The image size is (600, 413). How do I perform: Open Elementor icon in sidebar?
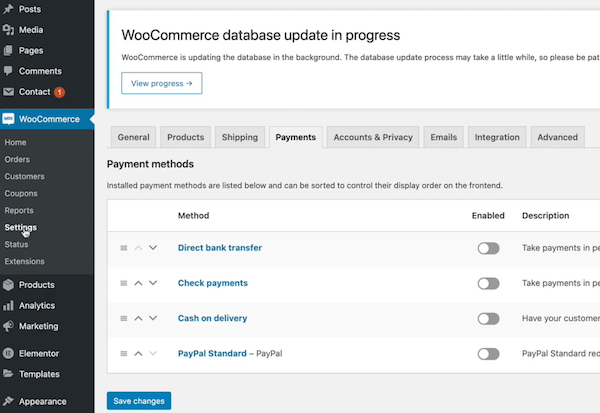coord(9,353)
